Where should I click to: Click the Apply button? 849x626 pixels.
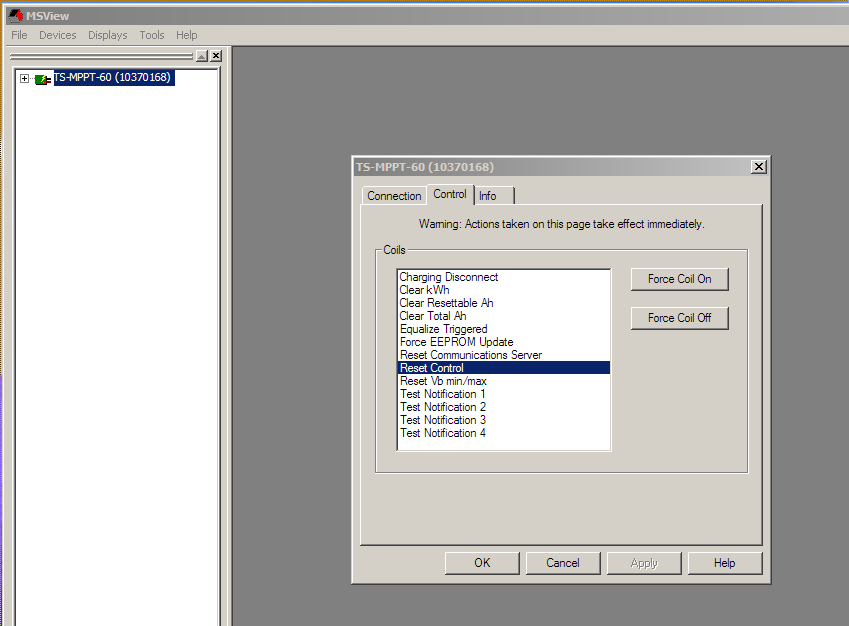644,563
